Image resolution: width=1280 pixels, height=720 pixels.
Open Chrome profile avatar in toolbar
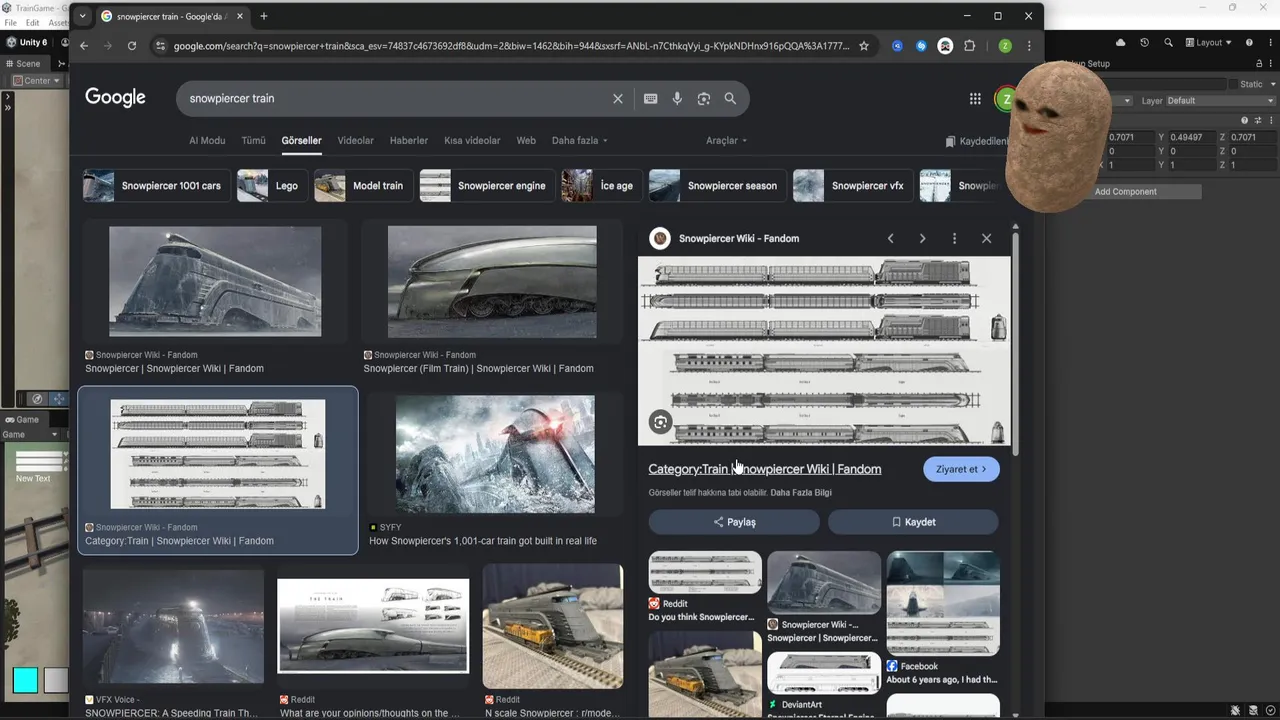tap(1005, 46)
